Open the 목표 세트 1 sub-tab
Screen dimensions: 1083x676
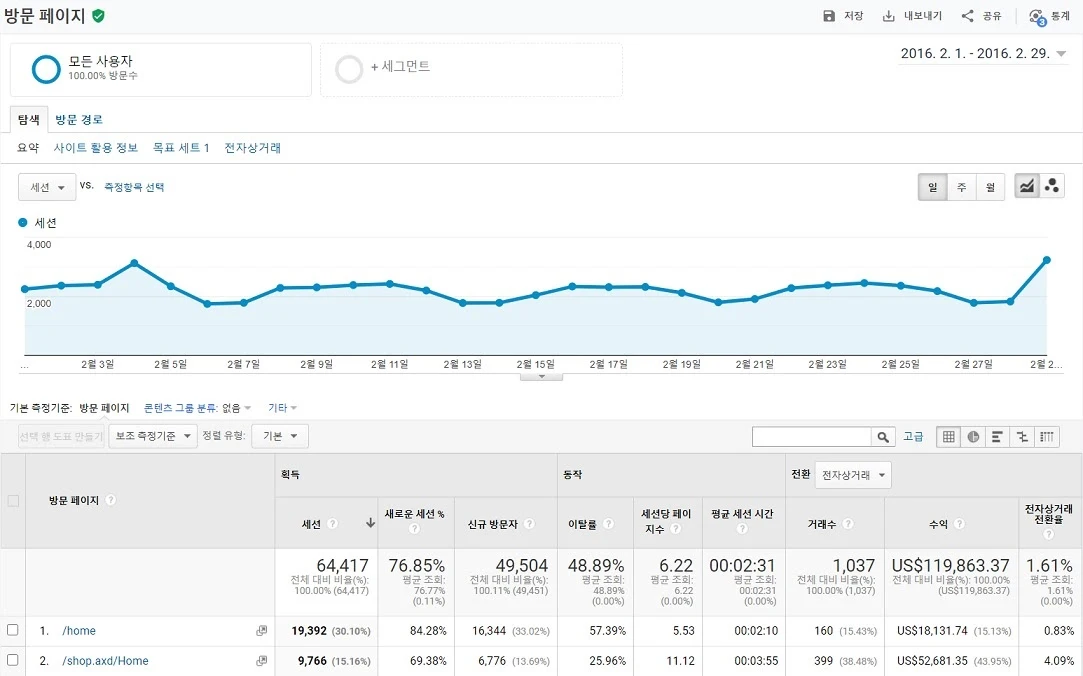click(181, 147)
